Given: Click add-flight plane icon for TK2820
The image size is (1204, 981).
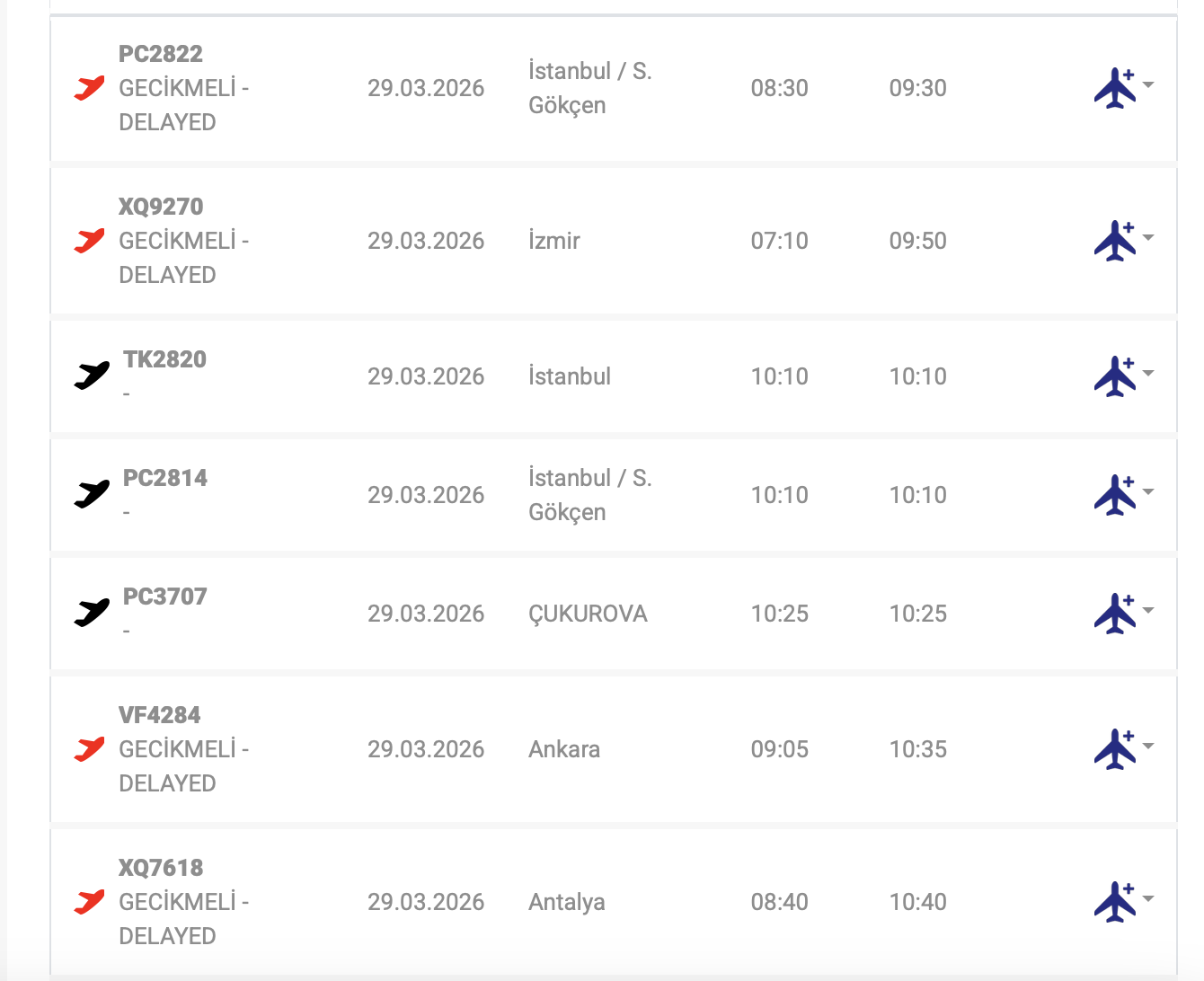Looking at the screenshot, I should tap(1115, 376).
